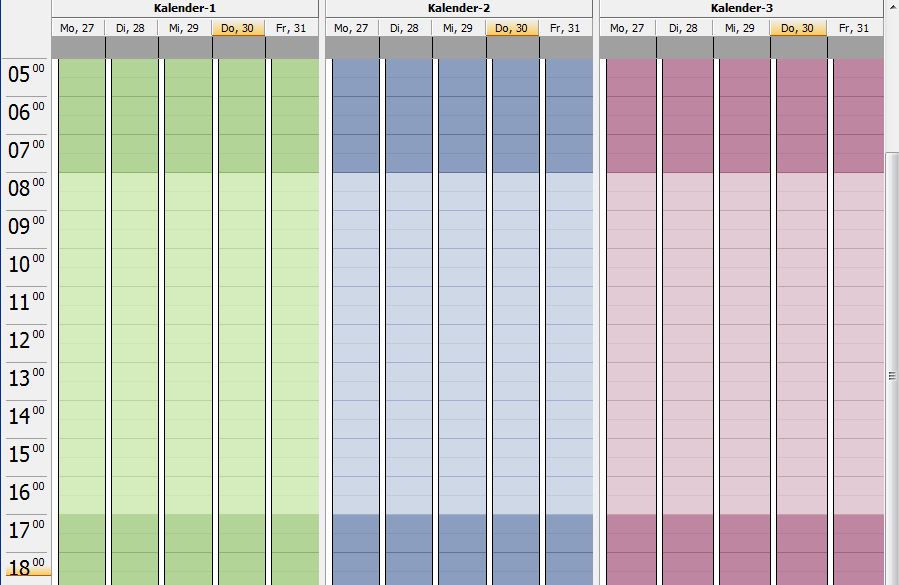Select the Kalender-2 header

point(459,8)
